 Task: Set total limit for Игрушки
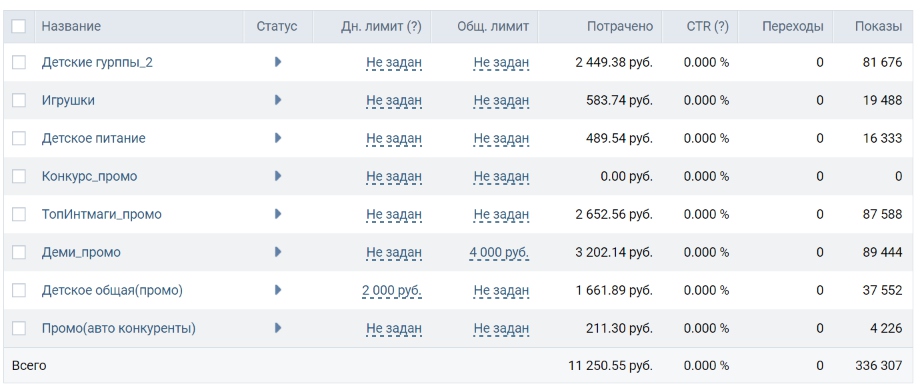click(x=502, y=101)
